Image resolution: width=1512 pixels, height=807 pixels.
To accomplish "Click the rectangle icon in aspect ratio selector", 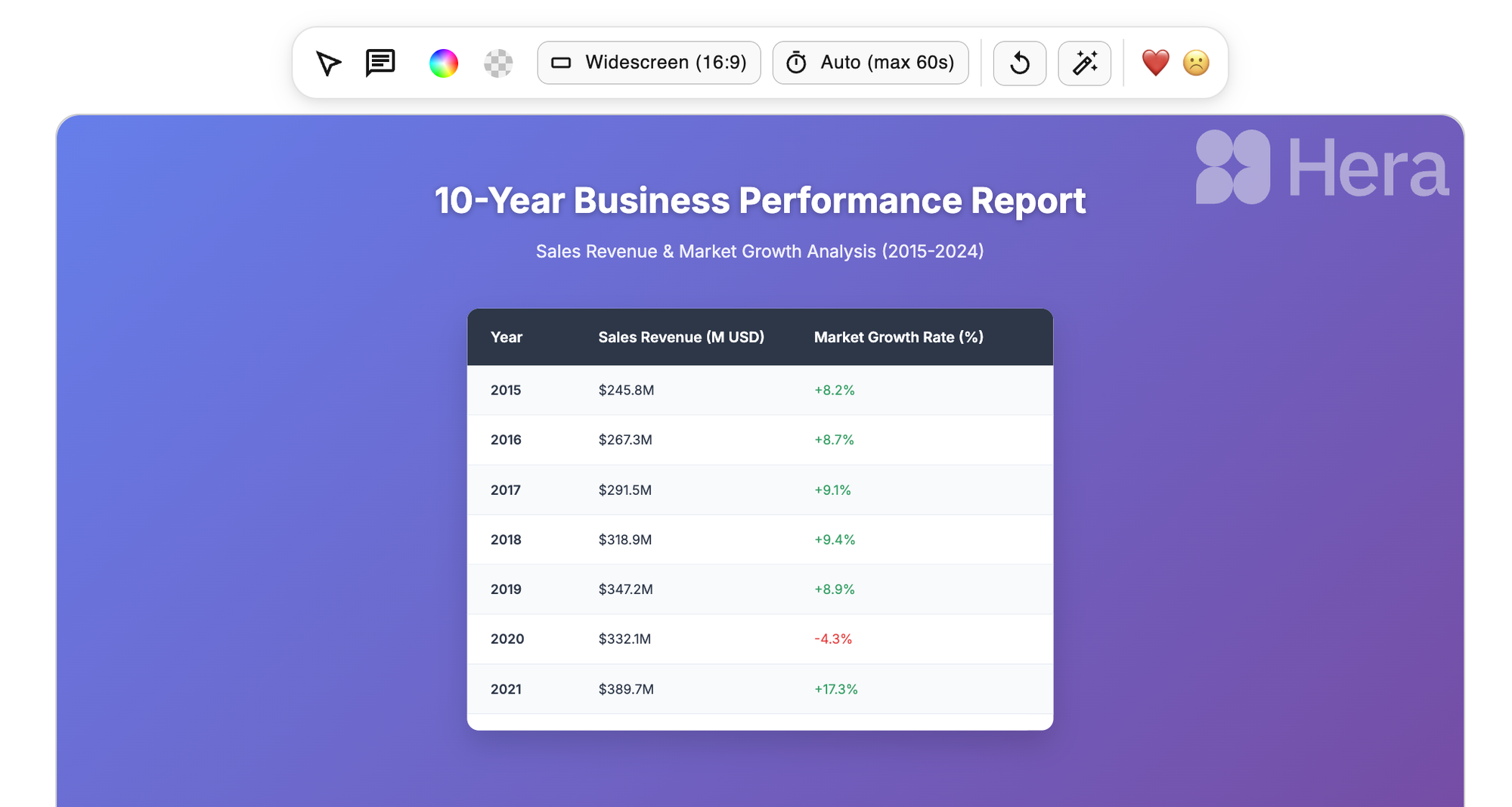I will click(x=561, y=63).
